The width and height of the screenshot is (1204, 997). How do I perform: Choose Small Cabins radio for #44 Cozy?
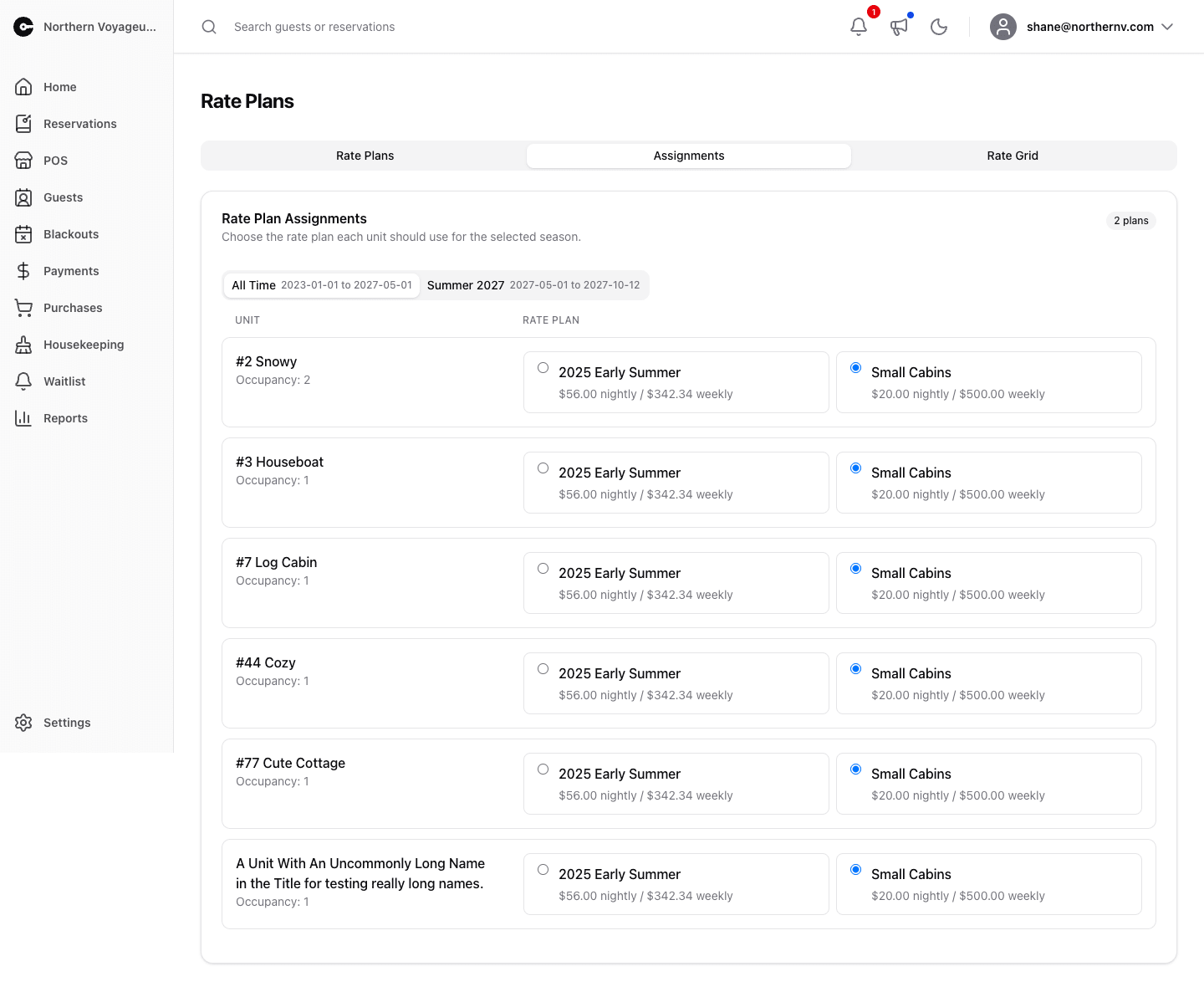856,669
